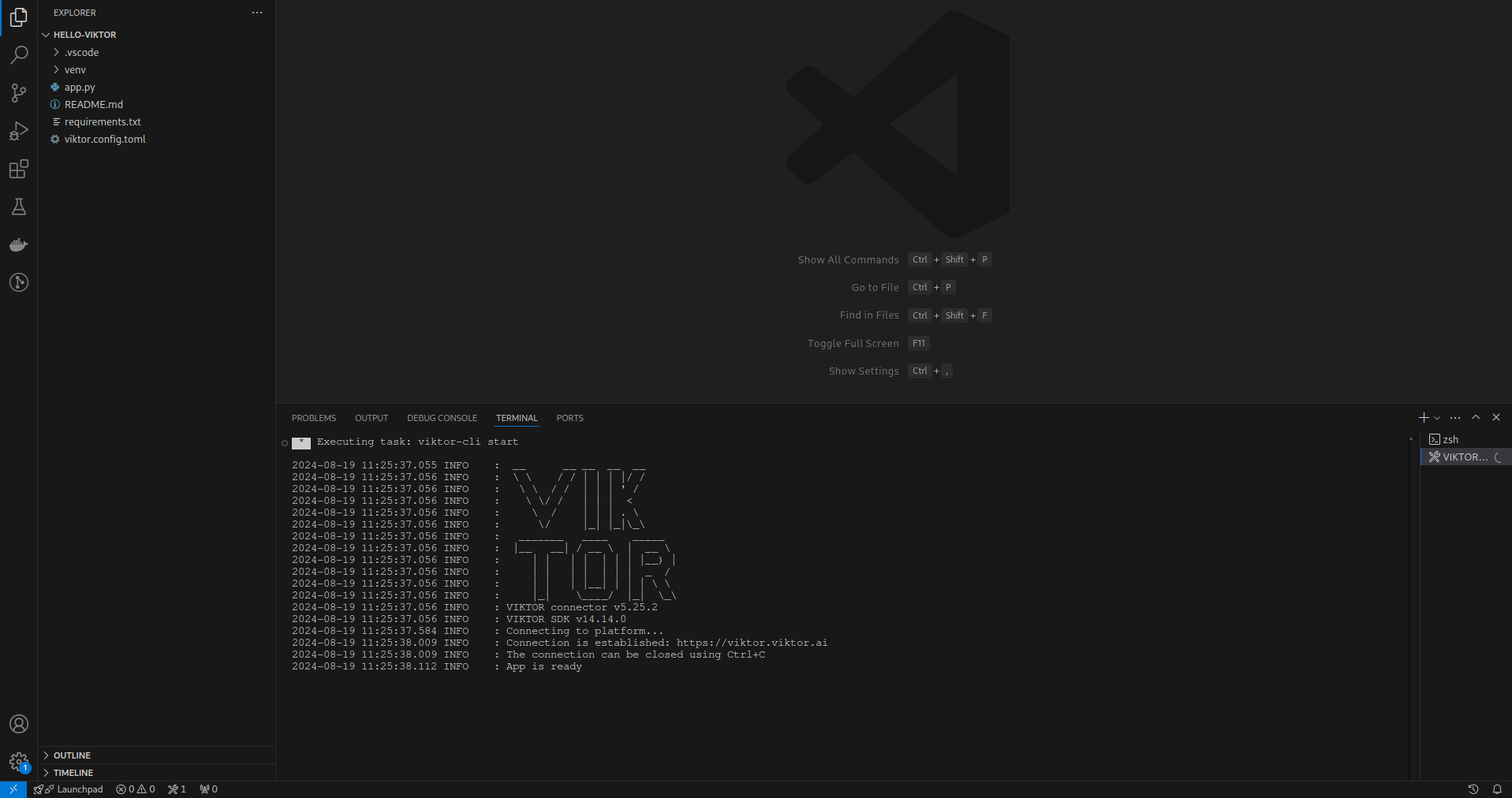Open the Docker view
The width and height of the screenshot is (1512, 798).
(19, 244)
